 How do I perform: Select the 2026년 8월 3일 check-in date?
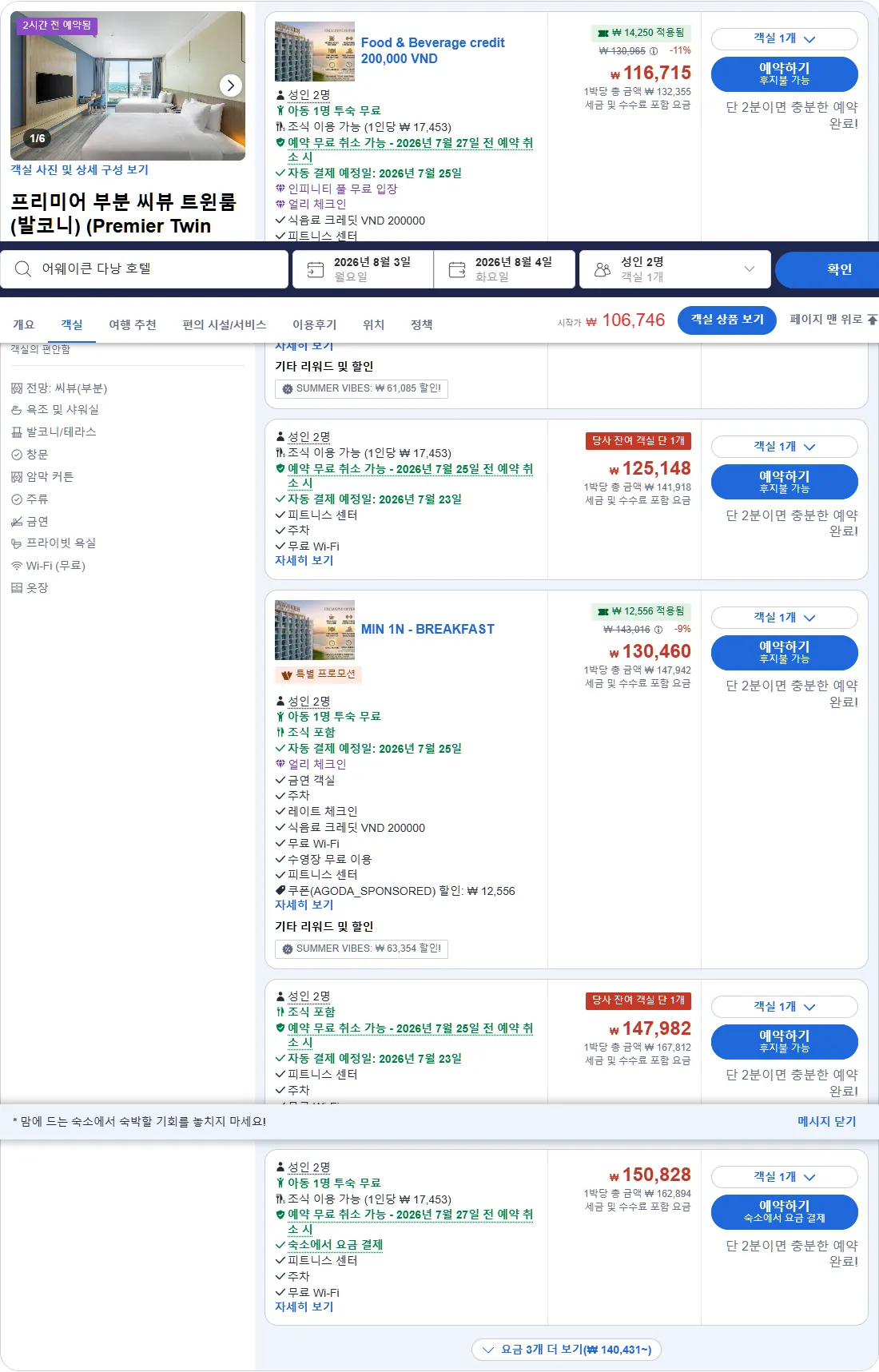[363, 269]
